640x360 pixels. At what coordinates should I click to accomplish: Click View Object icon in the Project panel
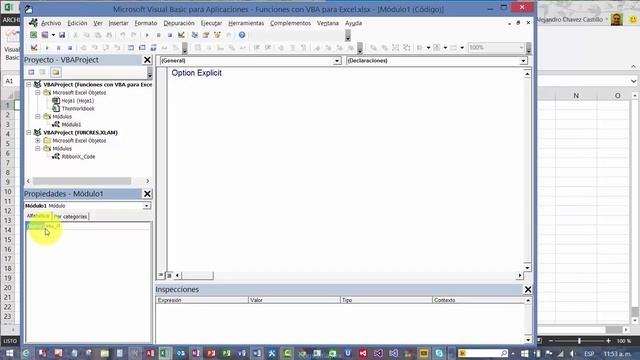click(43, 72)
